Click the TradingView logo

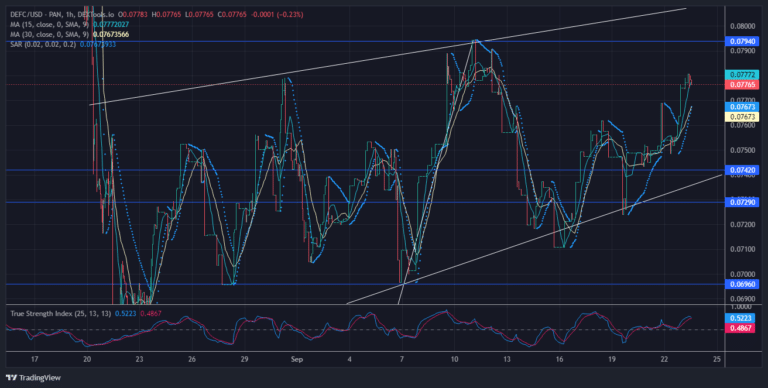click(33, 378)
